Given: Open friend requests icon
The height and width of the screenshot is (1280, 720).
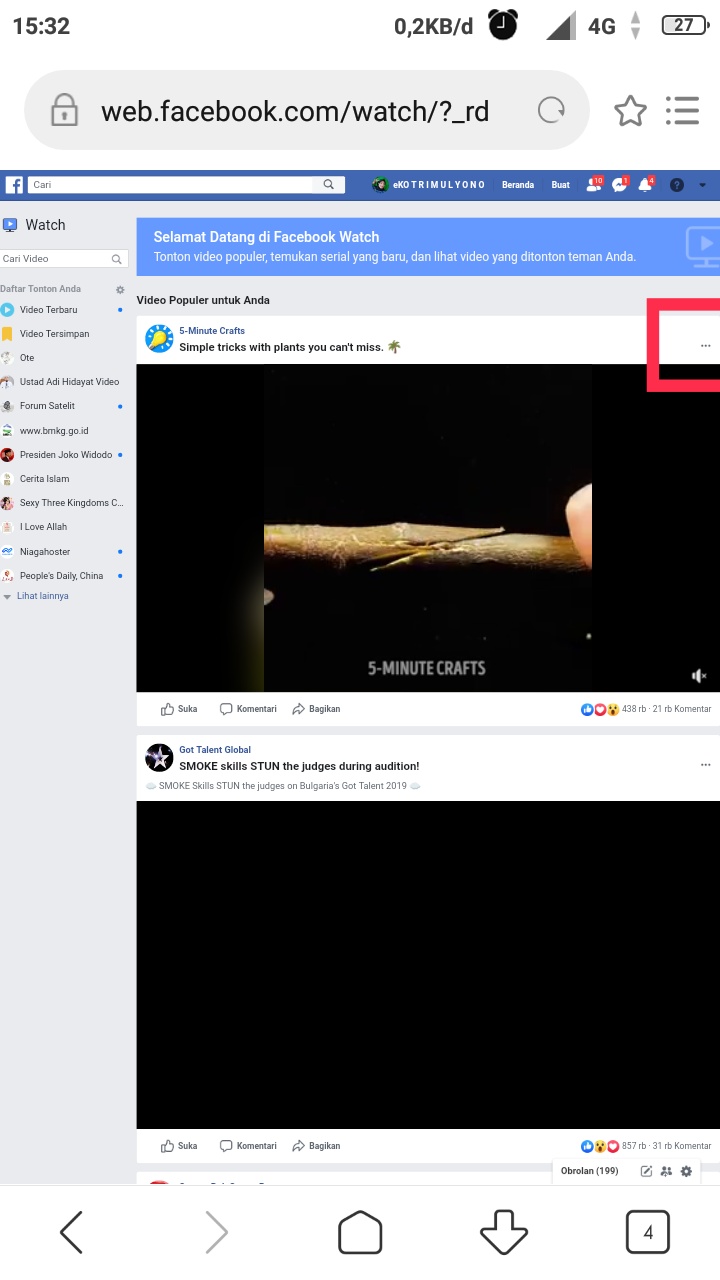Looking at the screenshot, I should (595, 184).
